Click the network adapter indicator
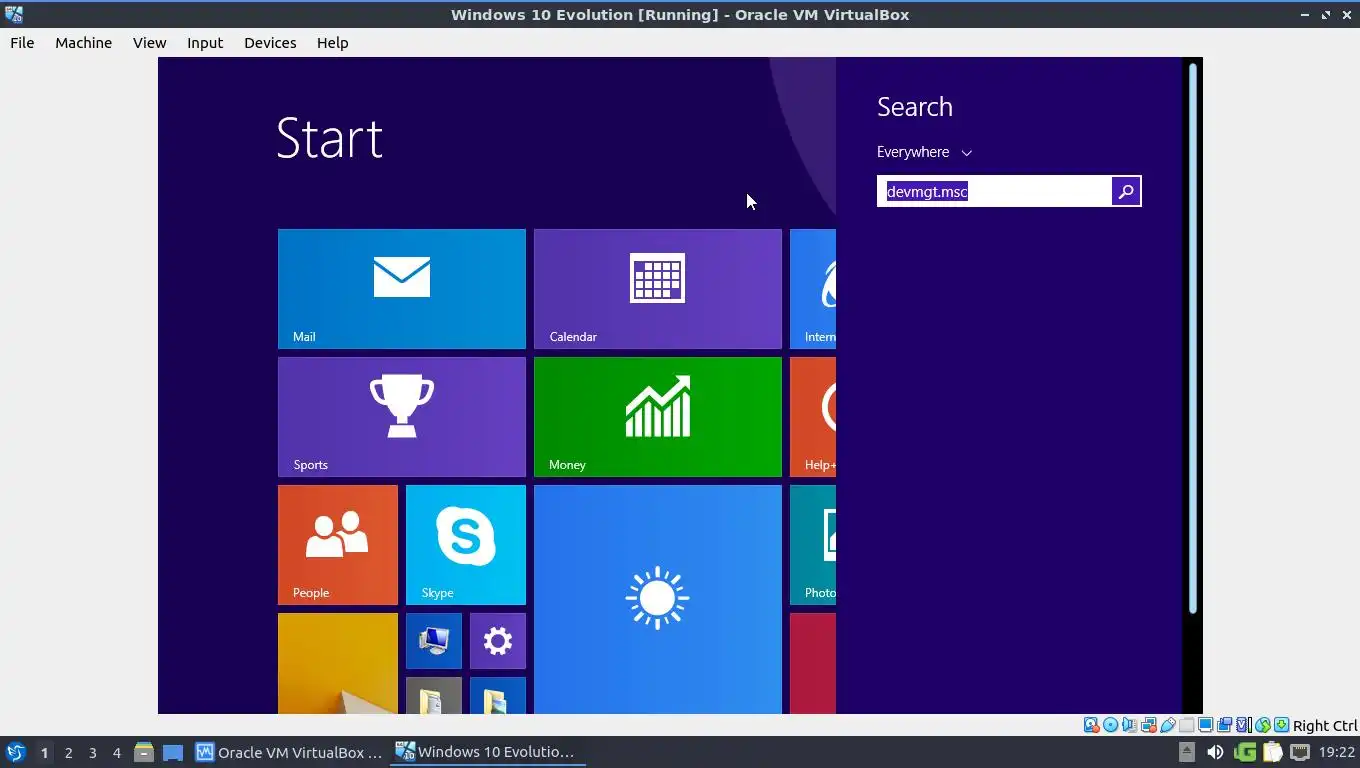The width and height of the screenshot is (1360, 768). click(x=1148, y=725)
